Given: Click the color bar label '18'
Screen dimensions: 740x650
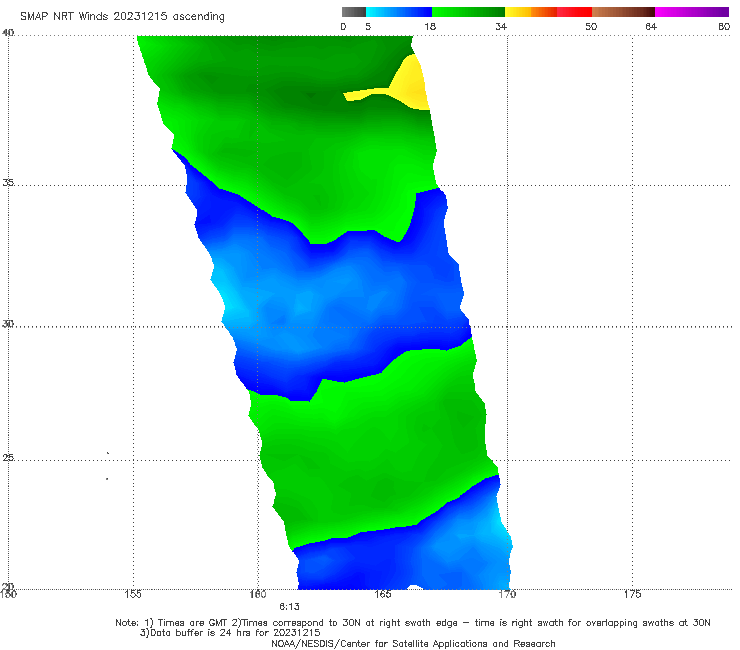Looking at the screenshot, I should tap(430, 26).
